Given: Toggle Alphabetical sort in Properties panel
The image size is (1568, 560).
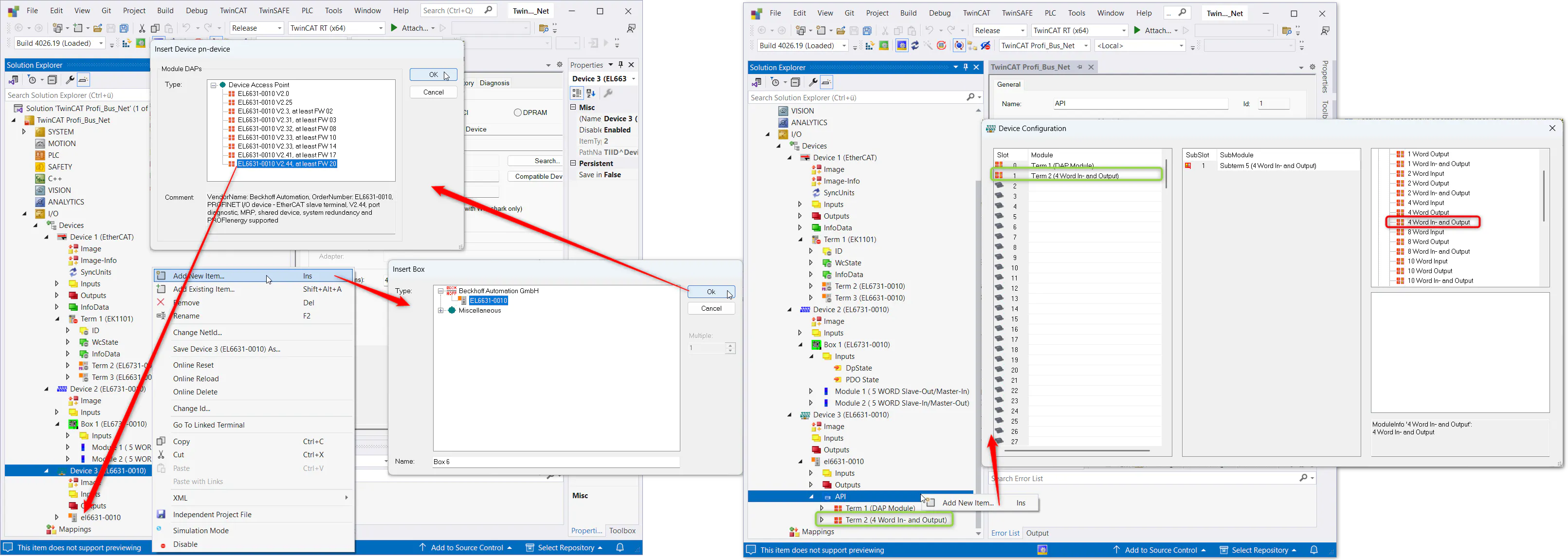Looking at the screenshot, I should (590, 93).
